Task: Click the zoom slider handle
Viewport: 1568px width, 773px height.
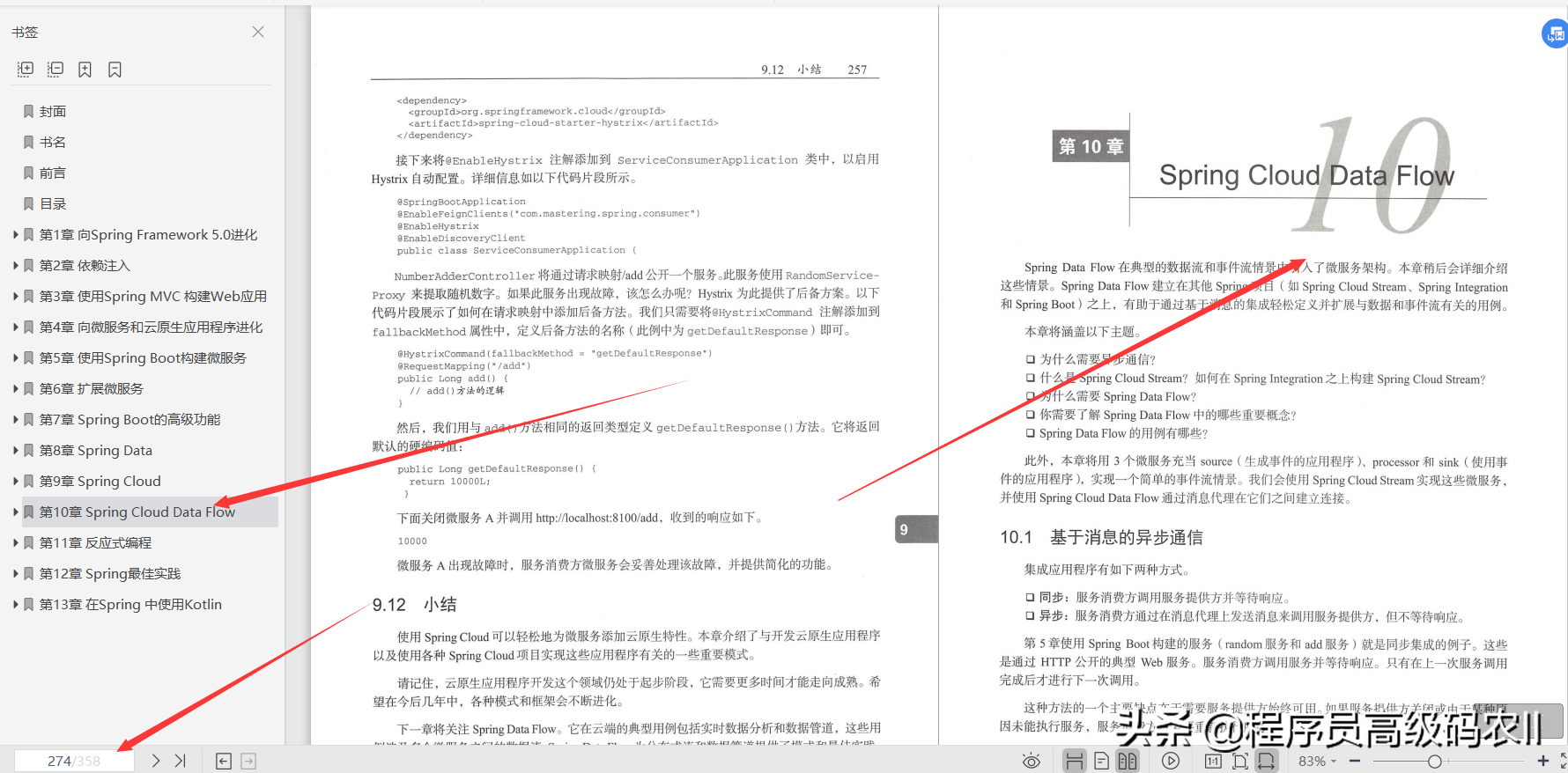Action: (x=1434, y=761)
